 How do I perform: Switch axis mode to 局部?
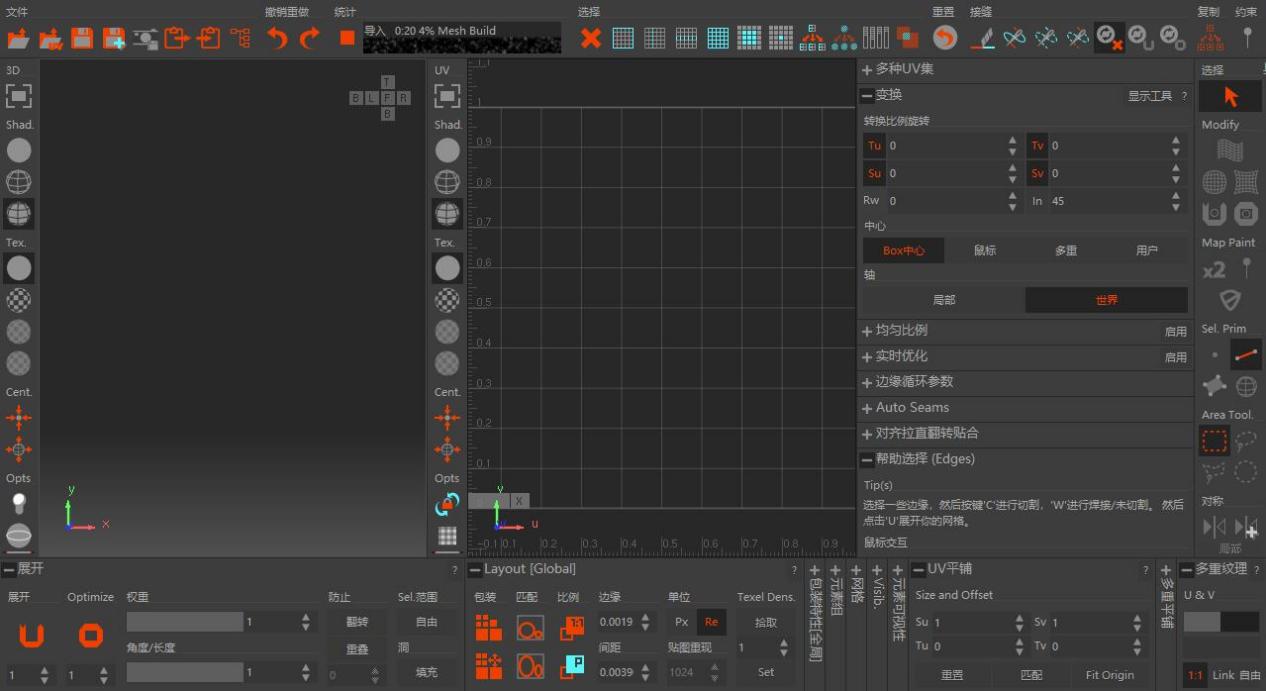[944, 300]
